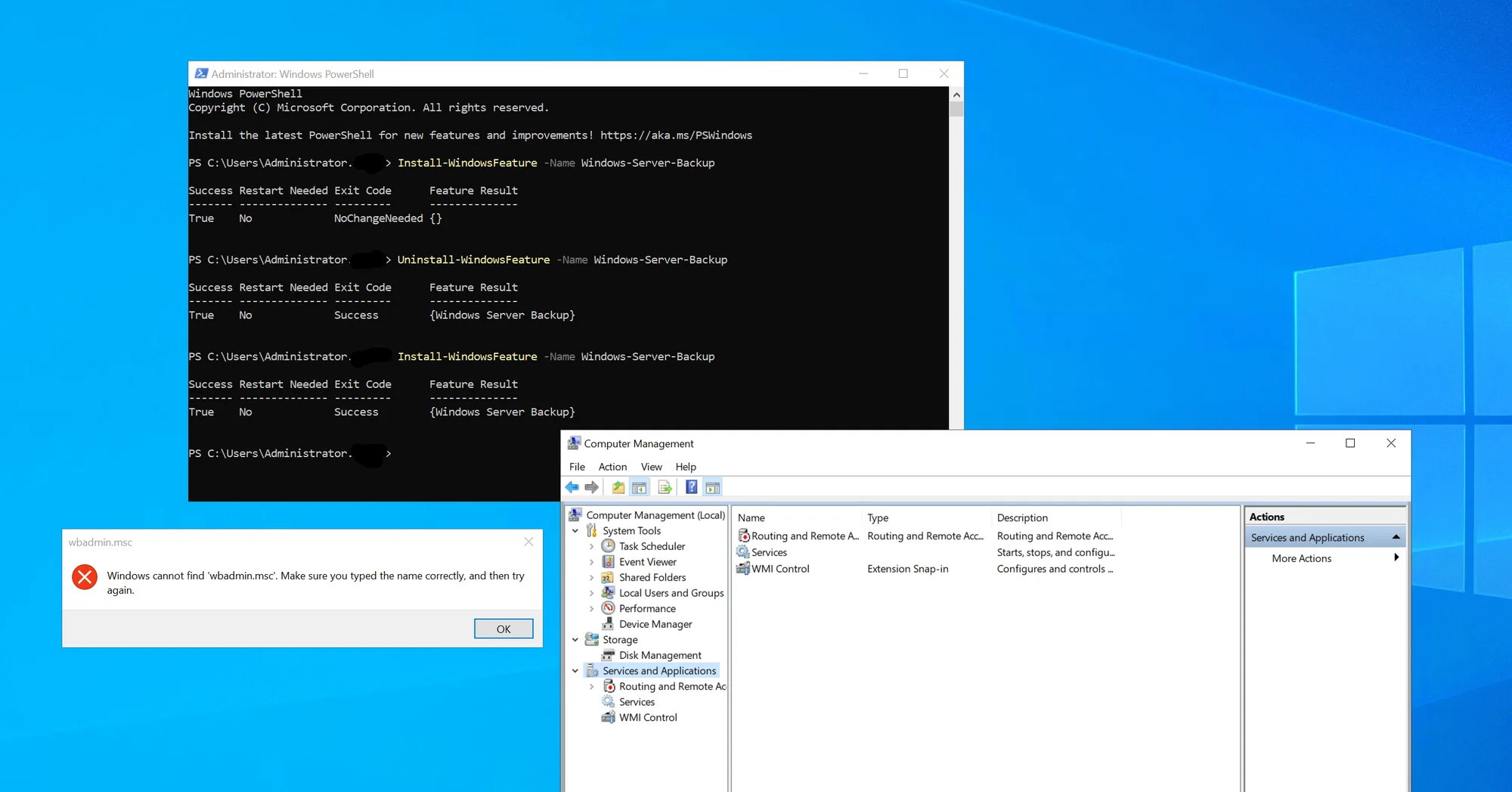Click the Forward arrow in Computer Management toolbar
The image size is (1512, 792).
(x=592, y=487)
